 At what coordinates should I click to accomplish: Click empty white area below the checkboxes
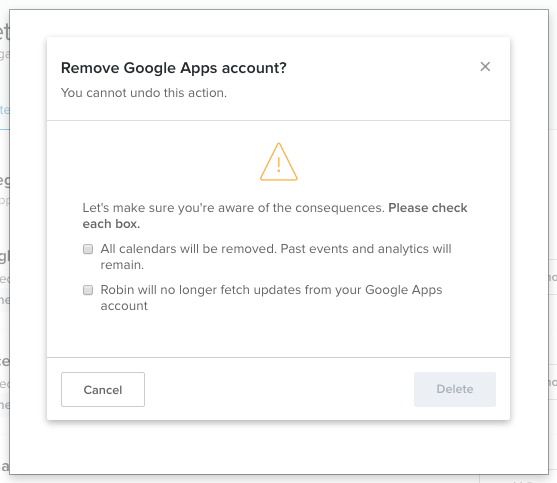coord(278,336)
